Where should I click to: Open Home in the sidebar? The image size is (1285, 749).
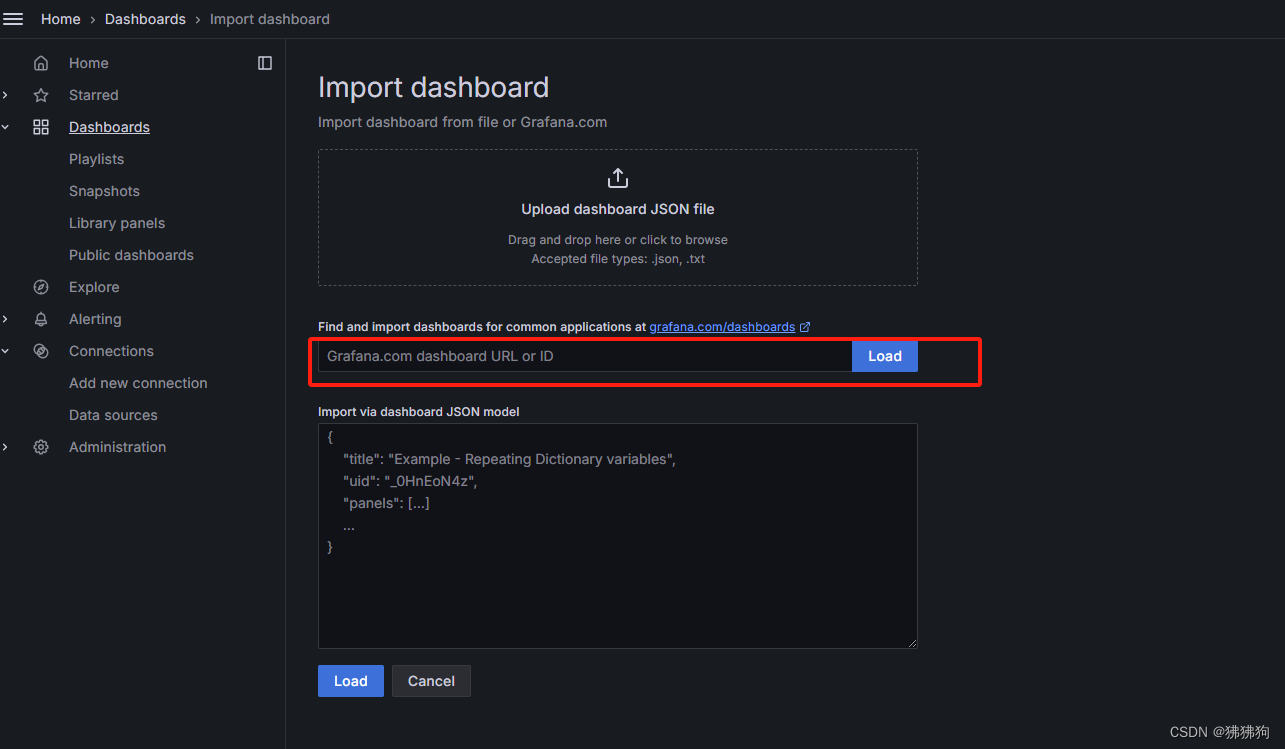pyautogui.click(x=88, y=63)
